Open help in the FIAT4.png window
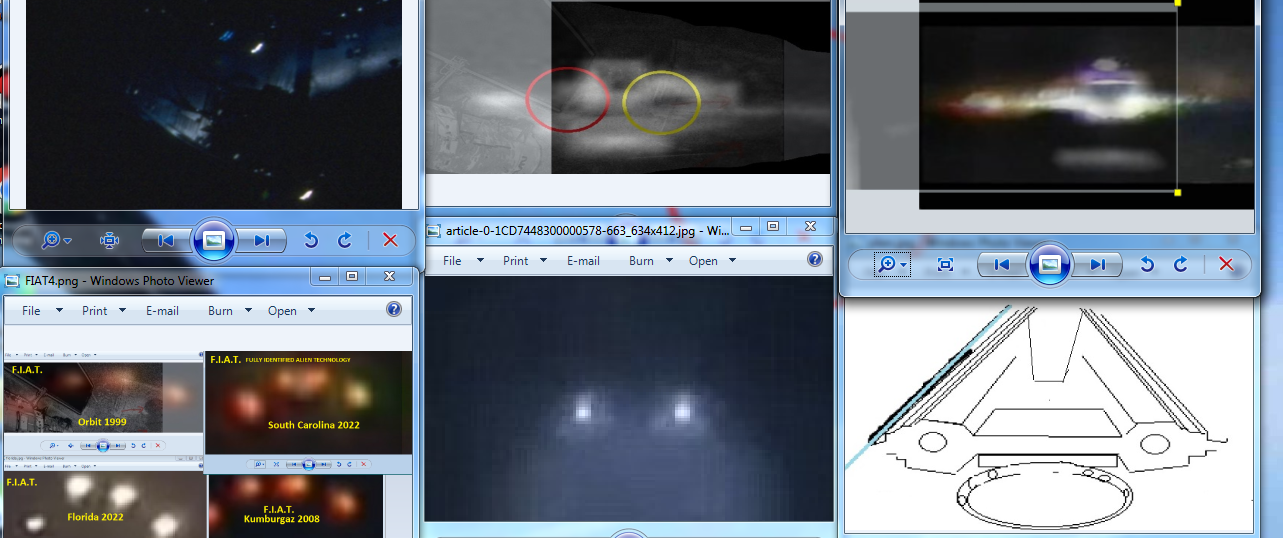Screen dimensions: 1283x538 394,310
